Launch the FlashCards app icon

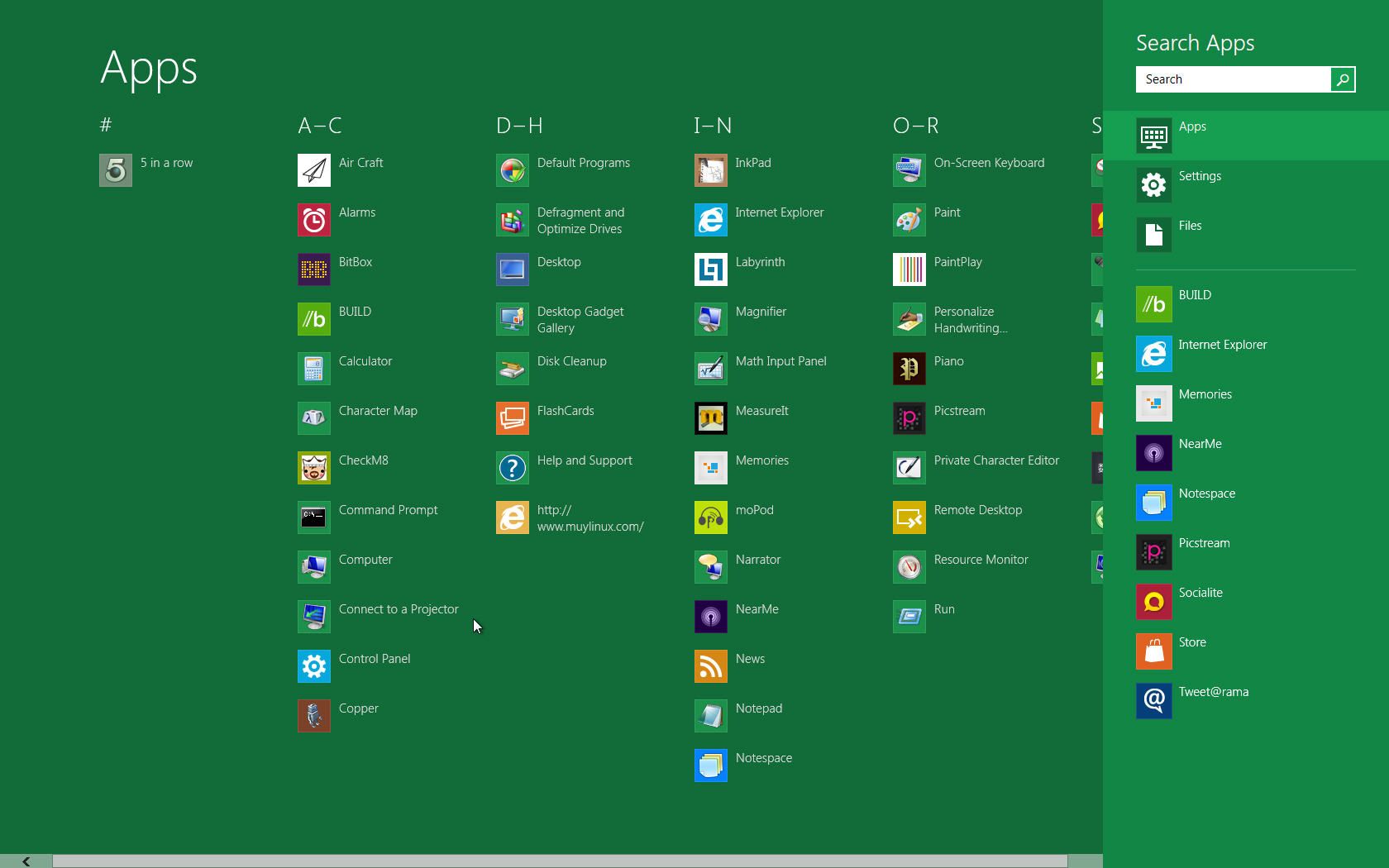513,418
